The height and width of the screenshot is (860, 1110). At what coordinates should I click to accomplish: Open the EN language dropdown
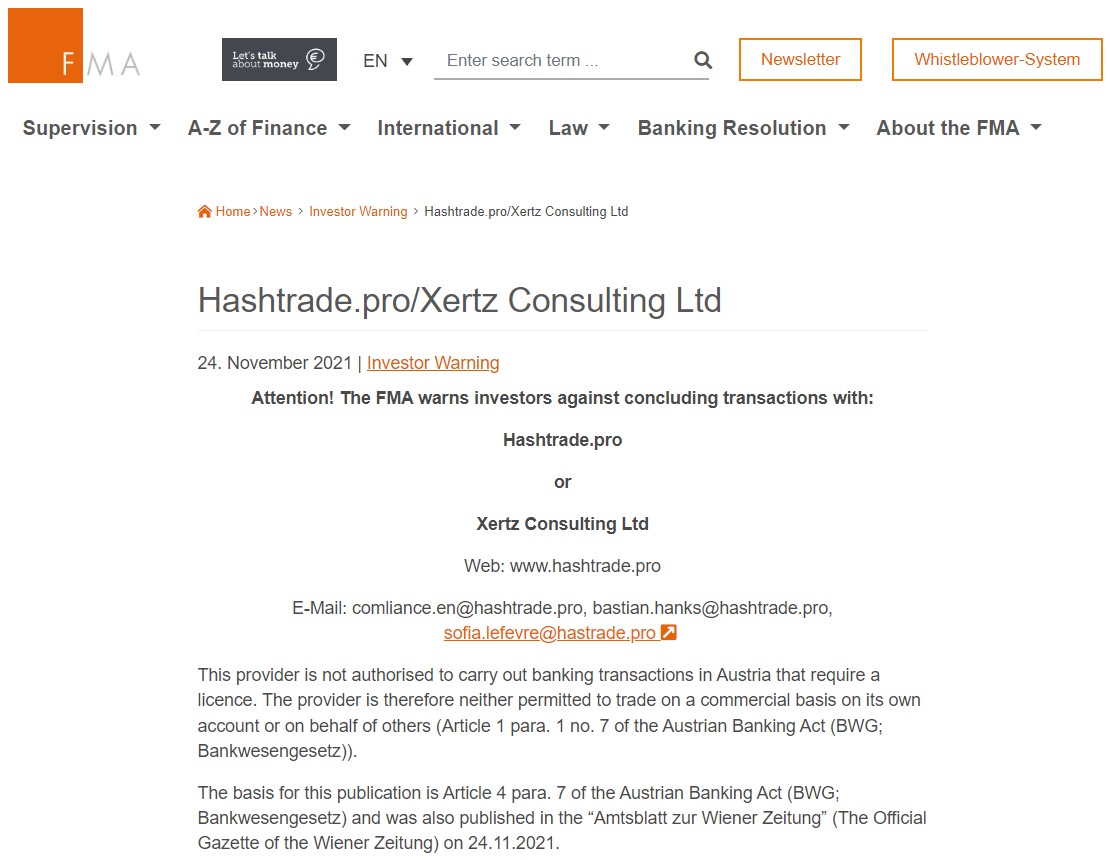pyautogui.click(x=387, y=61)
